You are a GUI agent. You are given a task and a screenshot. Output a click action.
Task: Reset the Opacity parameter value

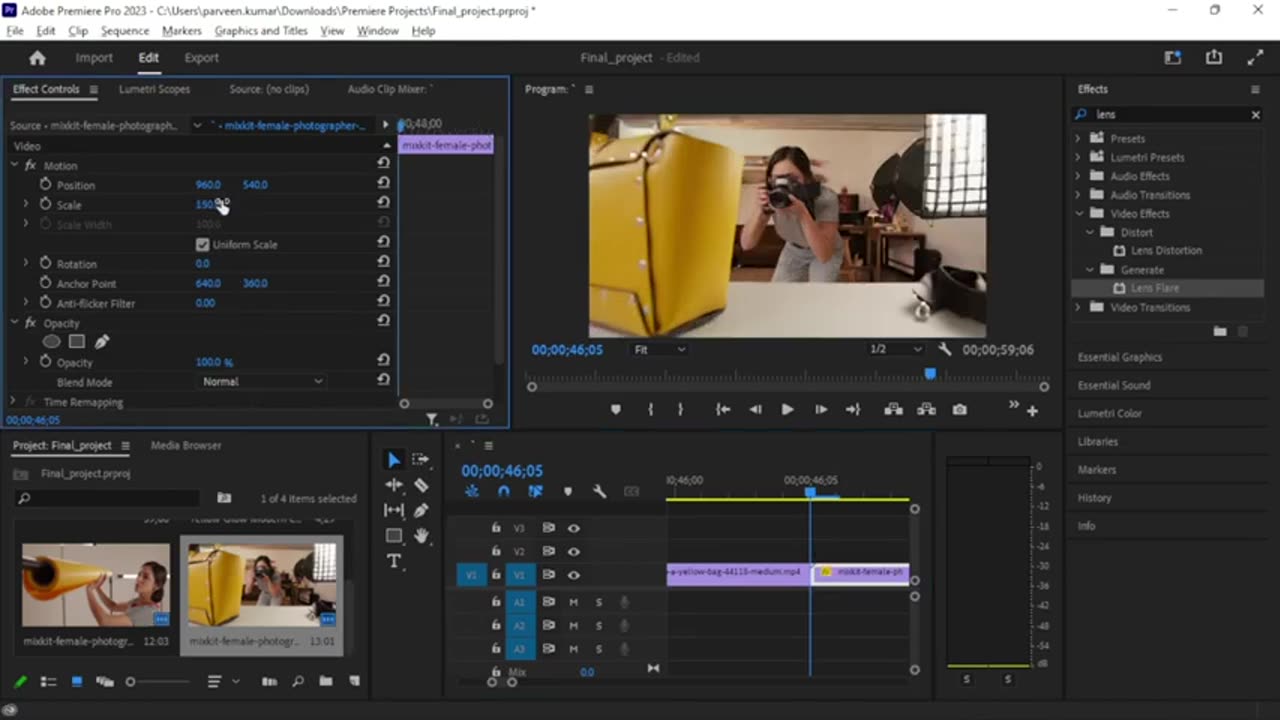[x=383, y=361]
